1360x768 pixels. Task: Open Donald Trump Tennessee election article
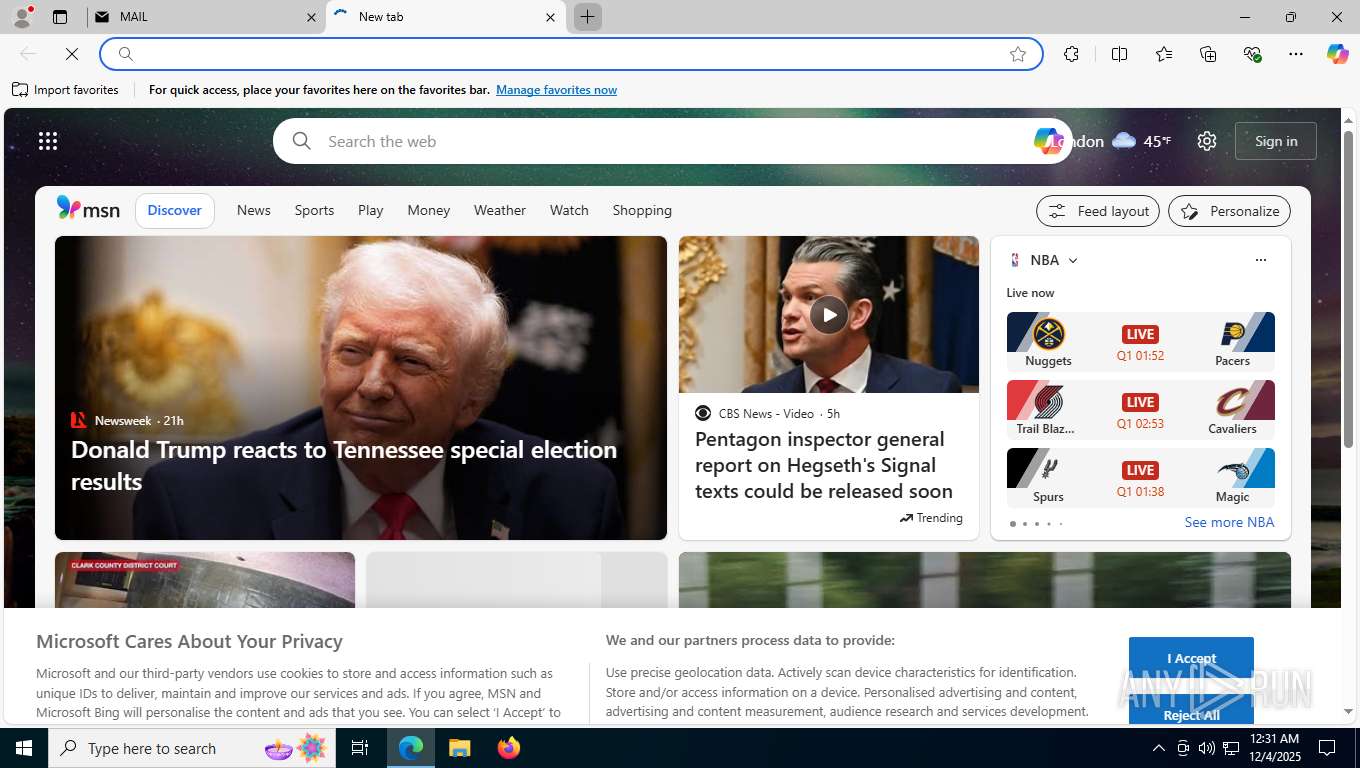(344, 465)
